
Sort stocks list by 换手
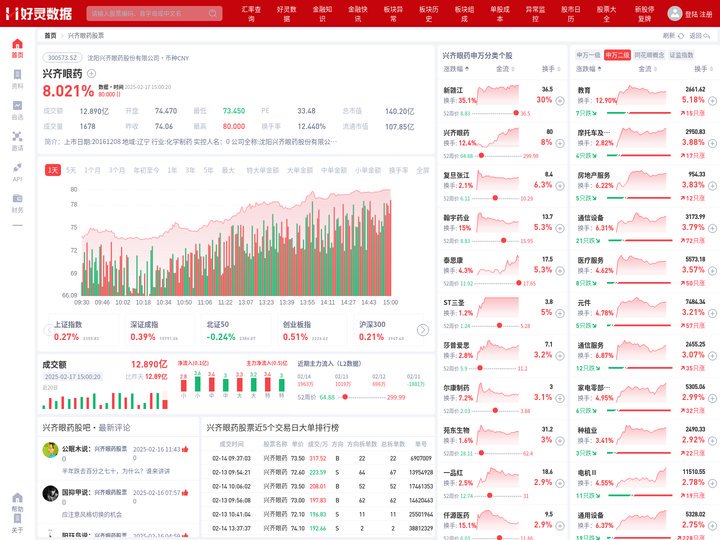click(x=551, y=69)
